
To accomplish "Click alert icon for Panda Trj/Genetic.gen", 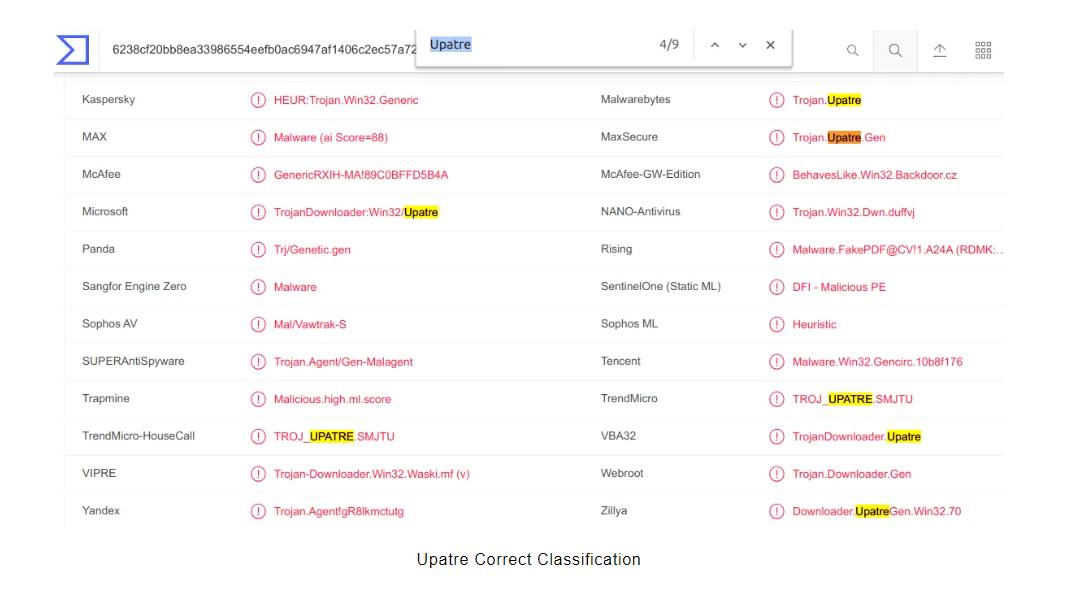I will pos(258,249).
